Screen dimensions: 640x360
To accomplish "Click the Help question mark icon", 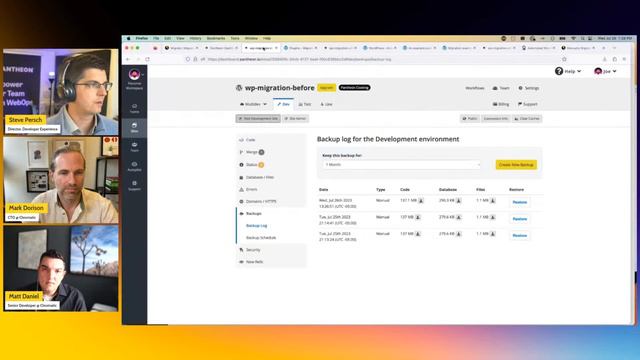I will coord(559,71).
